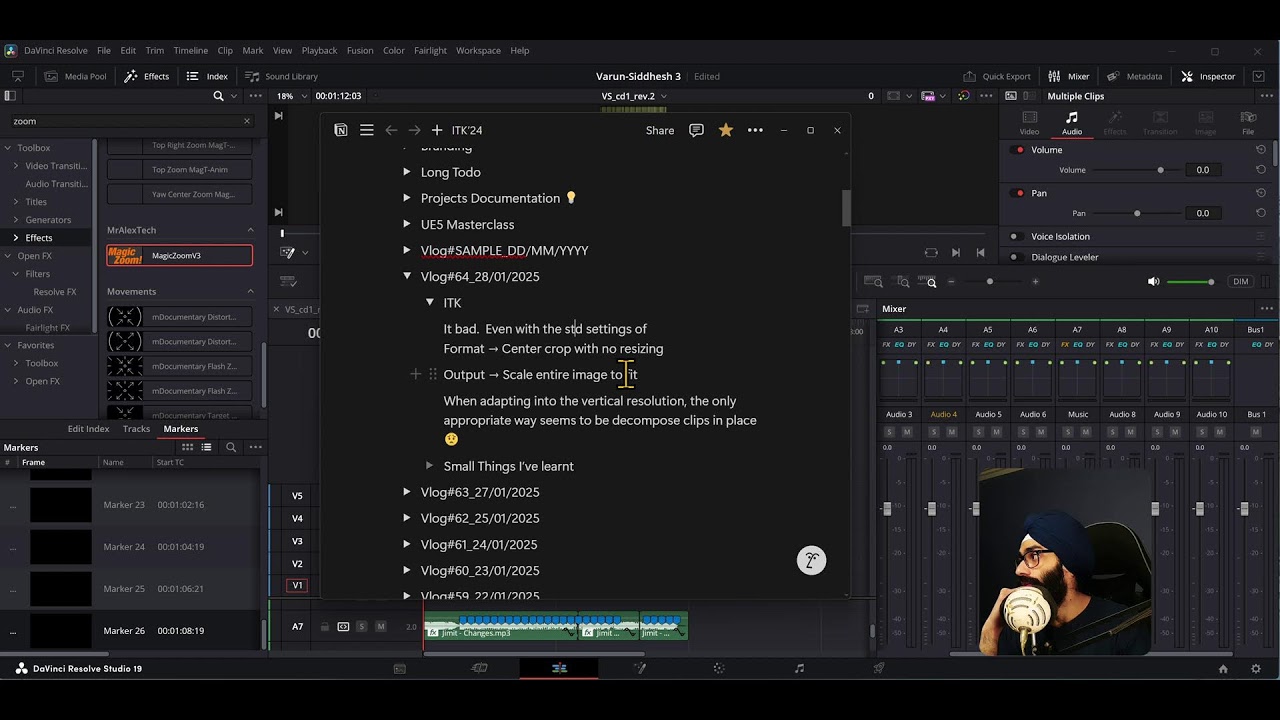Open the EQ on channel A3
Screen dimensions: 1280x720
click(898, 345)
